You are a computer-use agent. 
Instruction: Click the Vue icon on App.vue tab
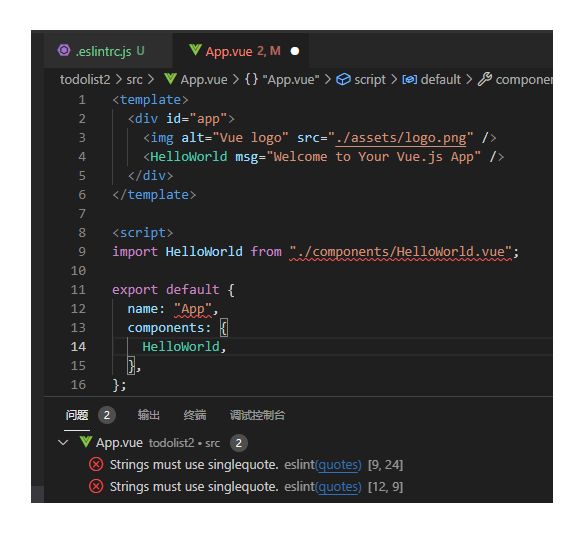pyautogui.click(x=195, y=50)
